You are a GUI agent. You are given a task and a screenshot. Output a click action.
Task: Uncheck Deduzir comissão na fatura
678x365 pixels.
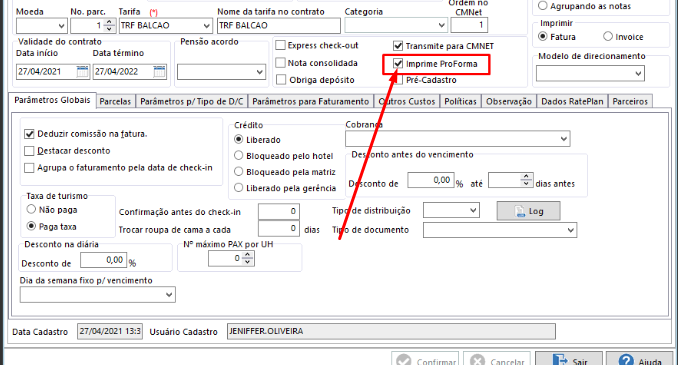[x=29, y=134]
